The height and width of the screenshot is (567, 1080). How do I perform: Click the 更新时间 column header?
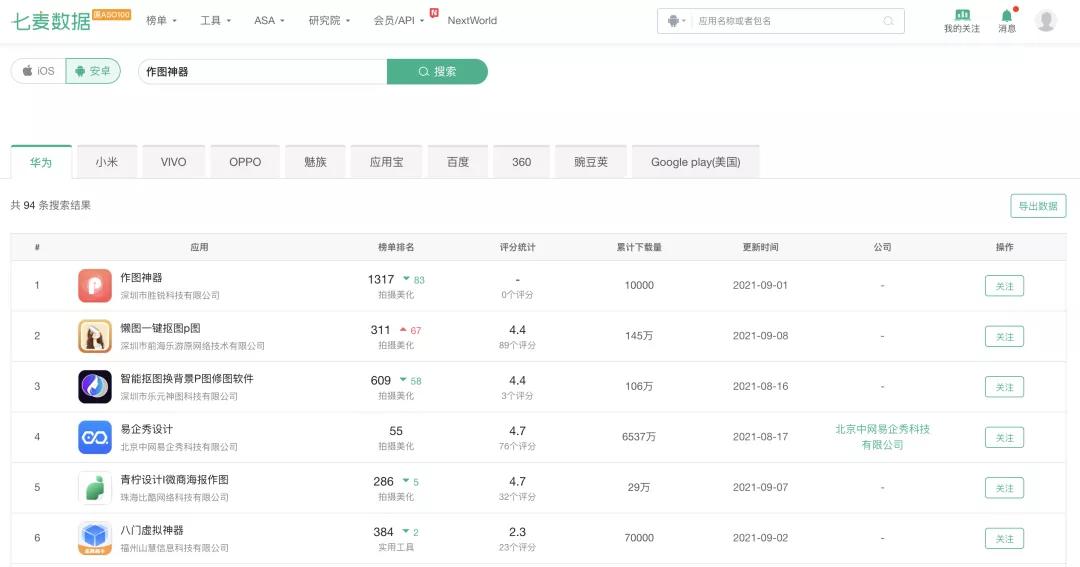[x=760, y=247]
